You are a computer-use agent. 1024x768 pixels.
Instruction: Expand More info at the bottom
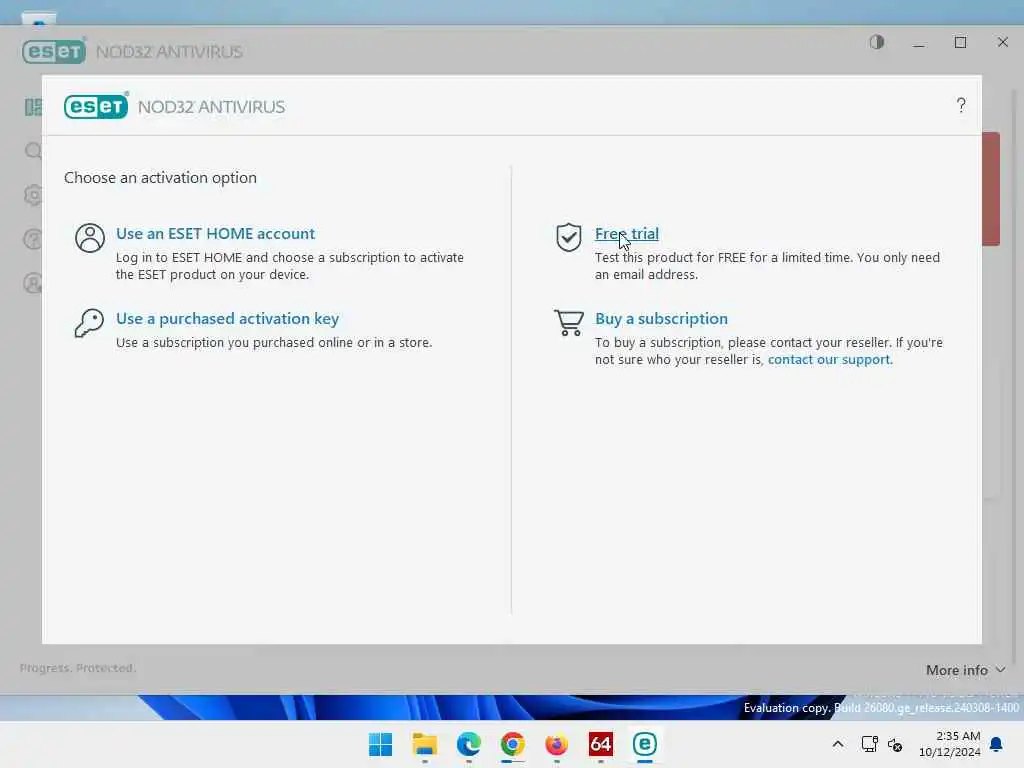point(965,671)
